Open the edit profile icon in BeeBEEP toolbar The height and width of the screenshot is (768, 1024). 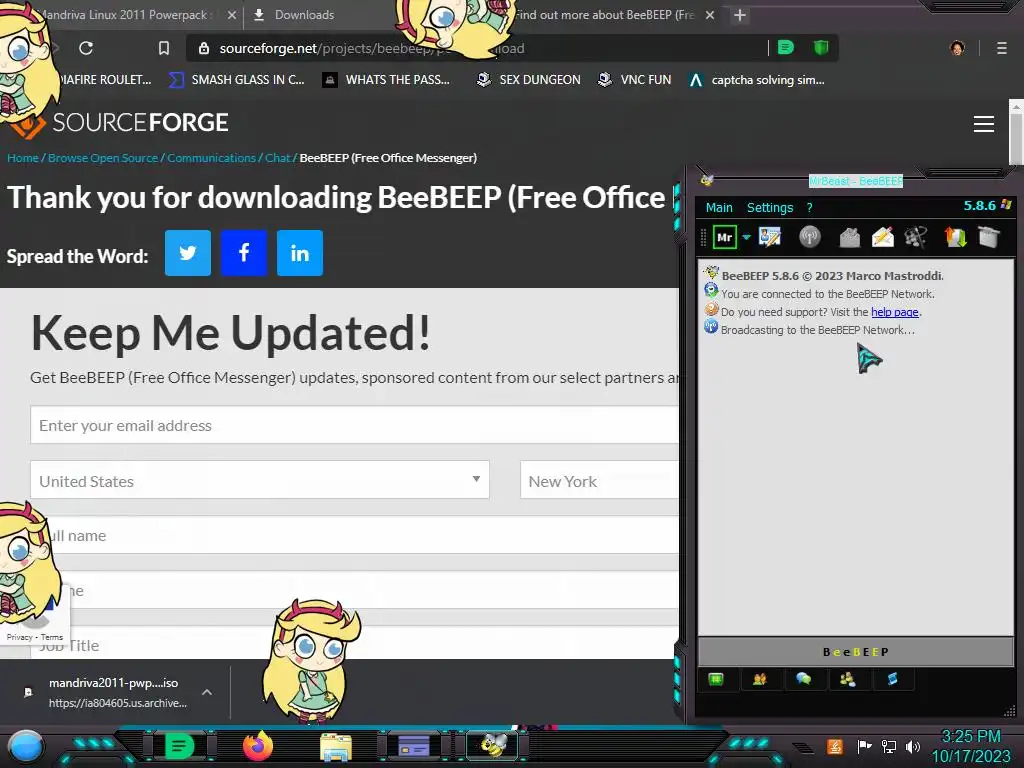pos(769,236)
